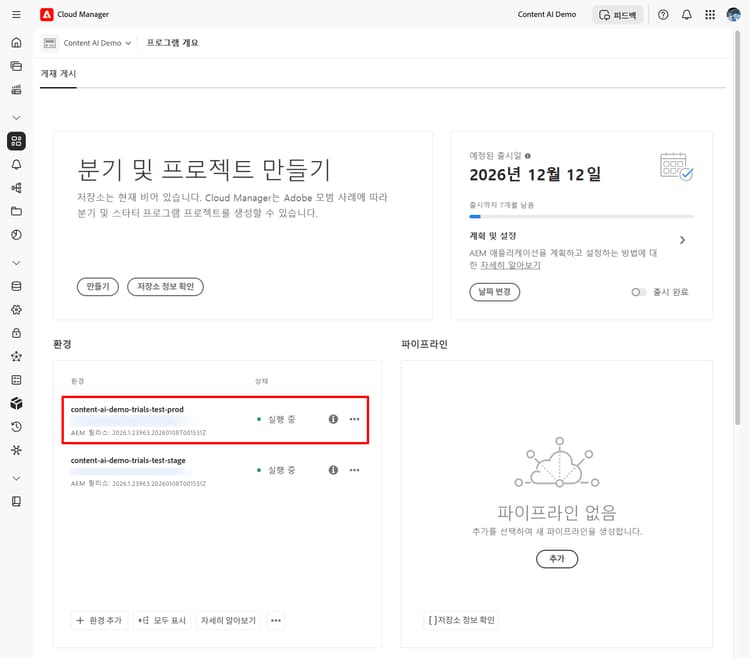Open the license dashboard icon in sidebar
750x658 pixels.
pos(16,89)
